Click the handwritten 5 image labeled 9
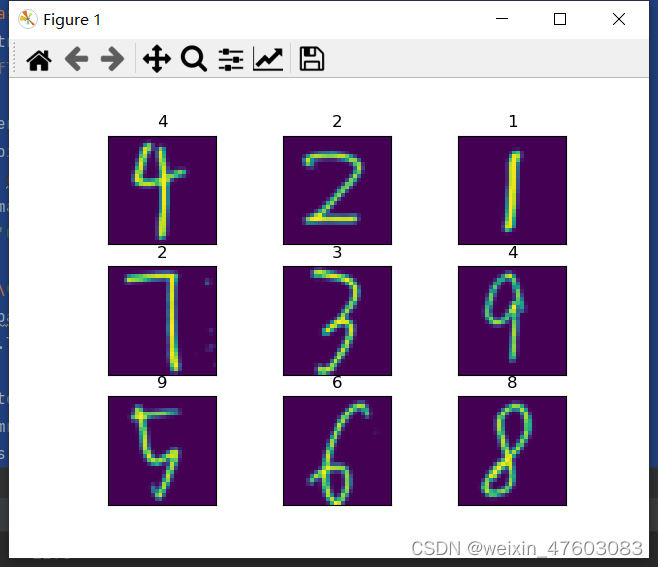Viewport: 658px width, 567px height. click(162, 451)
